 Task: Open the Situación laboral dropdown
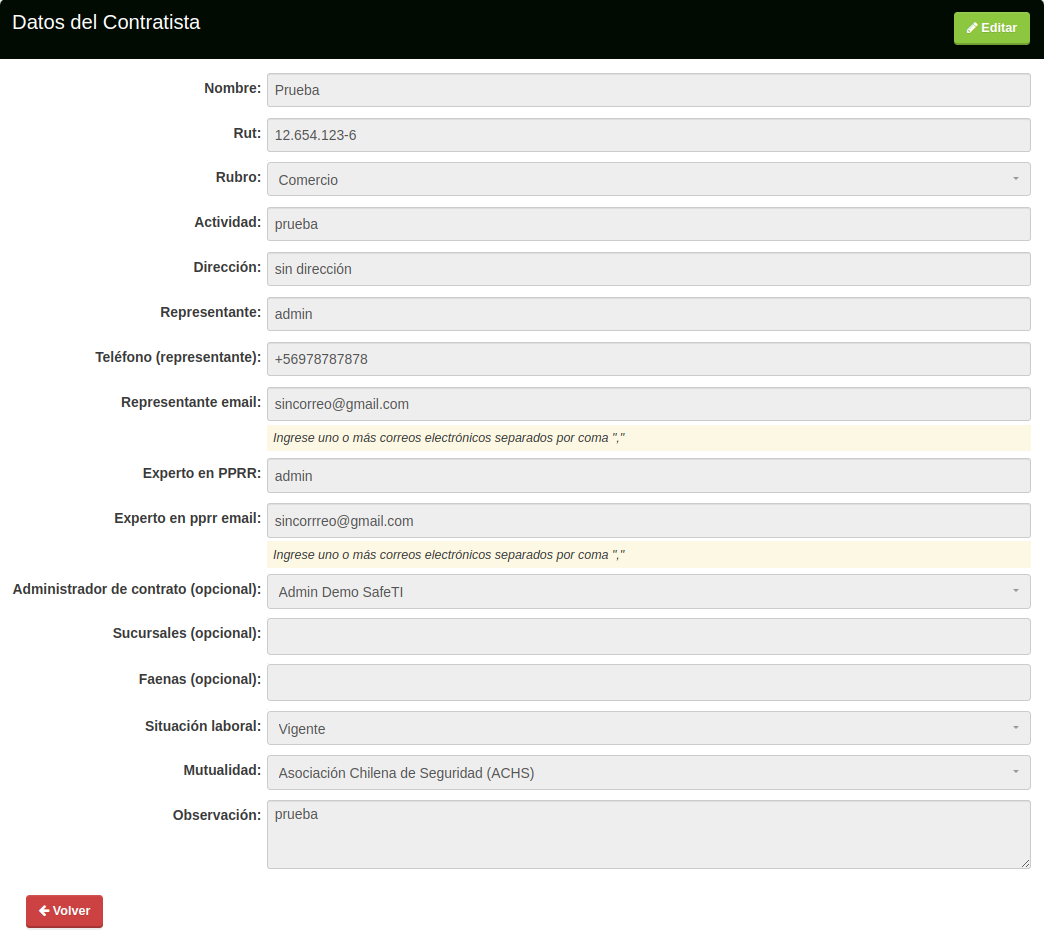point(648,729)
